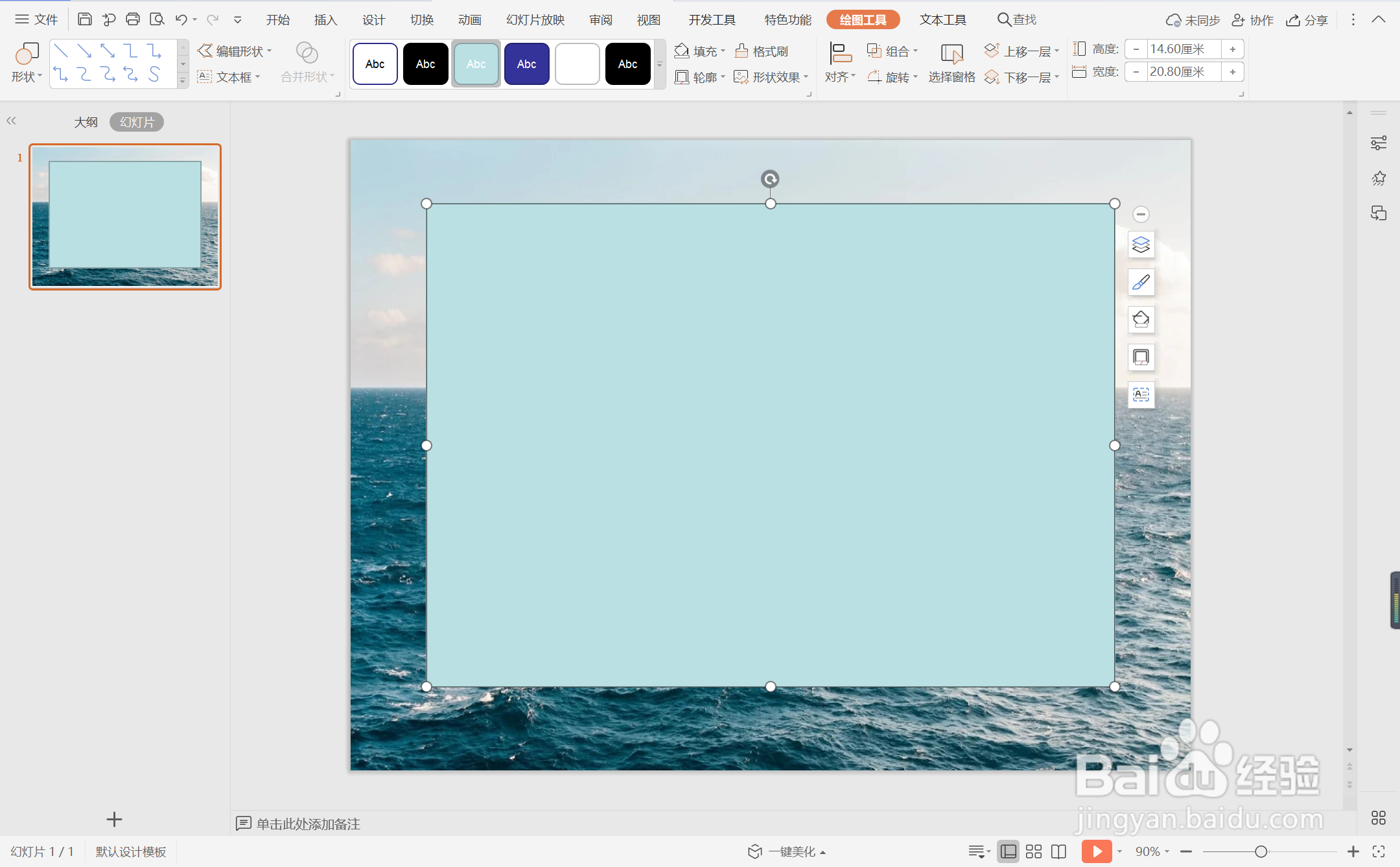Click the print icon in the quick toolbar
The image size is (1400, 867).
[x=133, y=19]
